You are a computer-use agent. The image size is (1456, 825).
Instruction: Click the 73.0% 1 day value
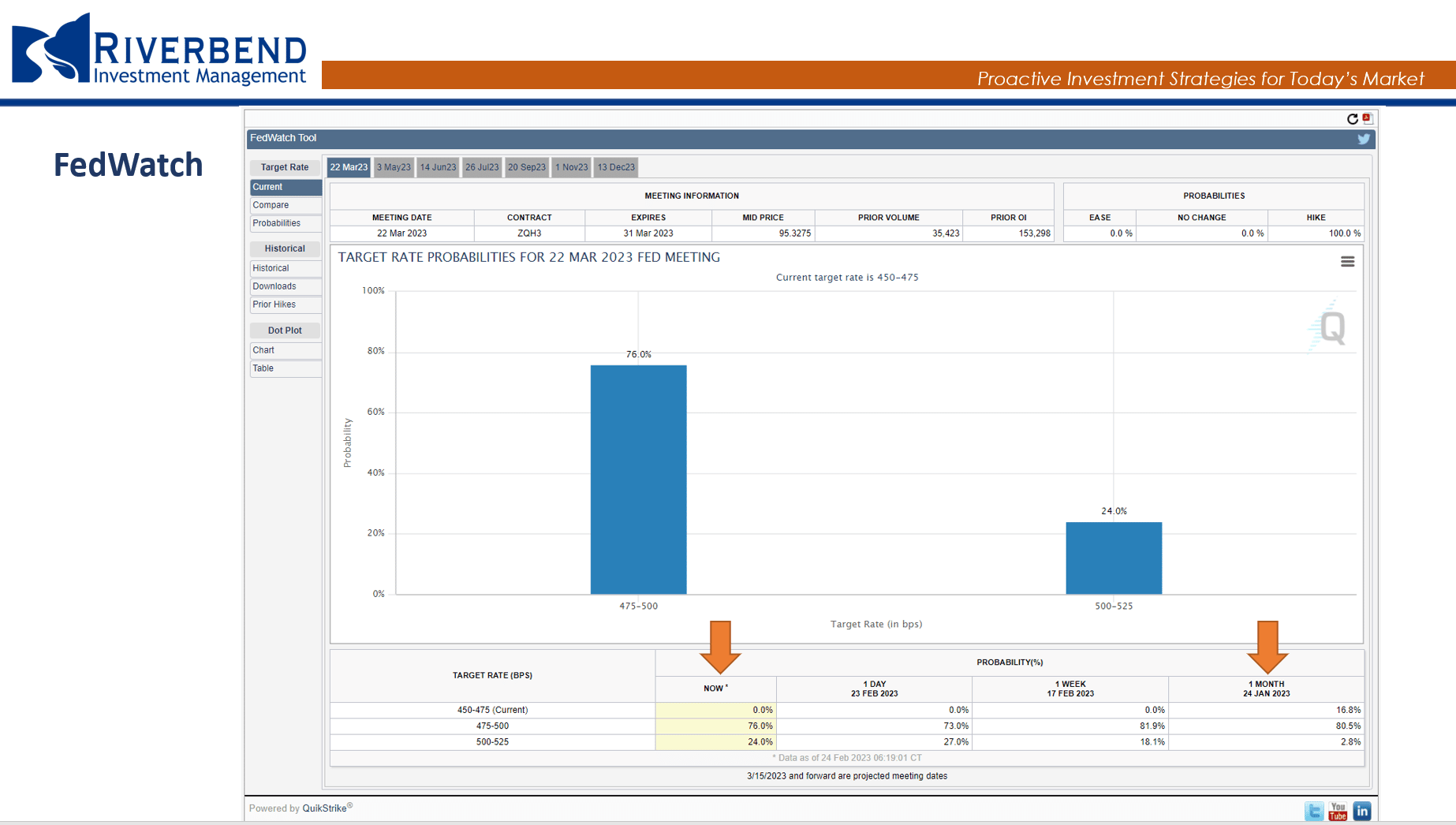click(x=956, y=726)
